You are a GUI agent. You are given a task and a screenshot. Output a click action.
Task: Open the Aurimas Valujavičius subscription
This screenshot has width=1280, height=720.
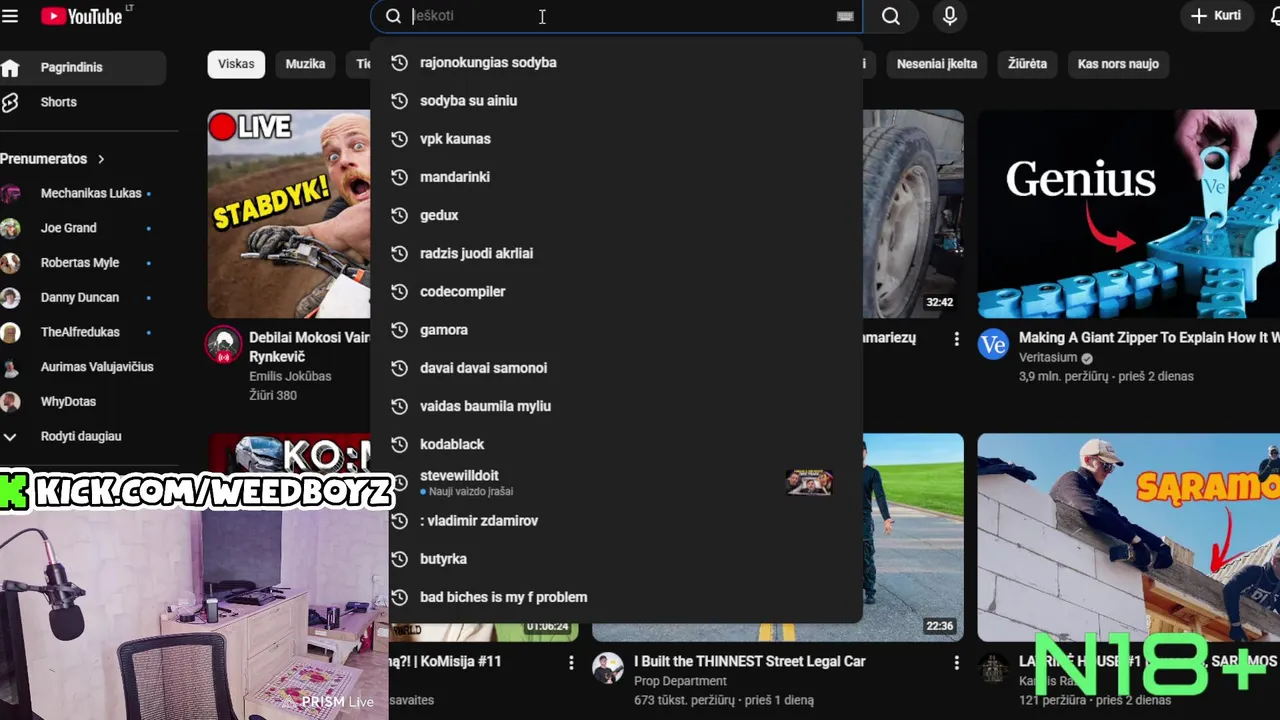83,367
